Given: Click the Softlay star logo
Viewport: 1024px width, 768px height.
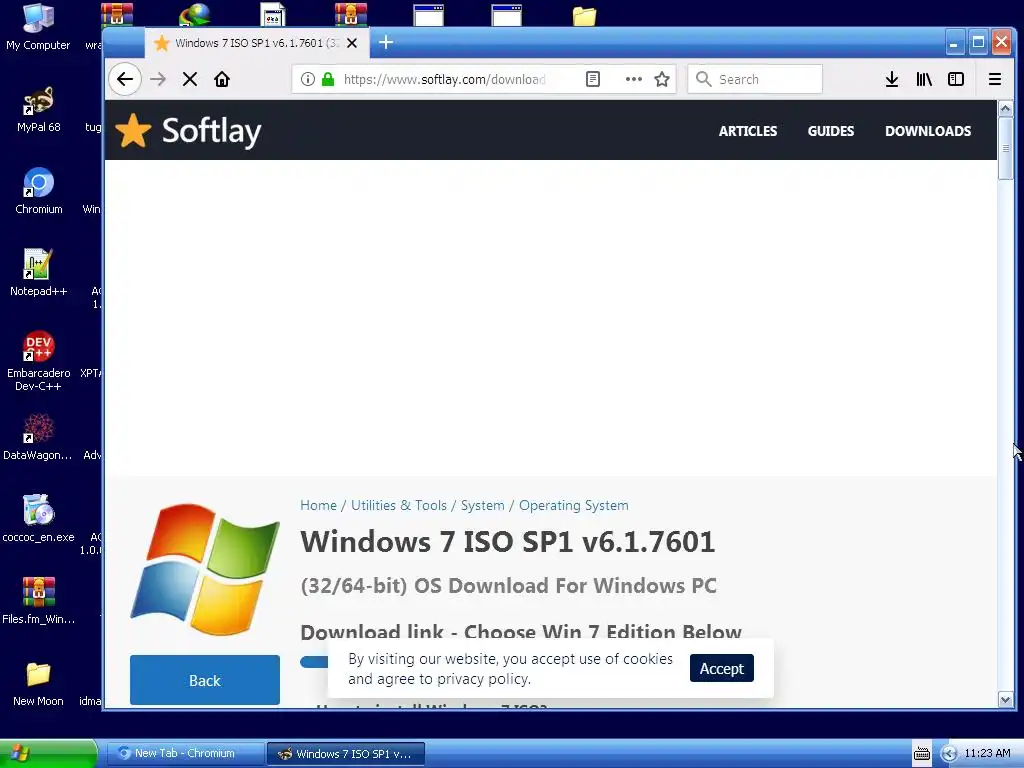Looking at the screenshot, I should point(133,131).
